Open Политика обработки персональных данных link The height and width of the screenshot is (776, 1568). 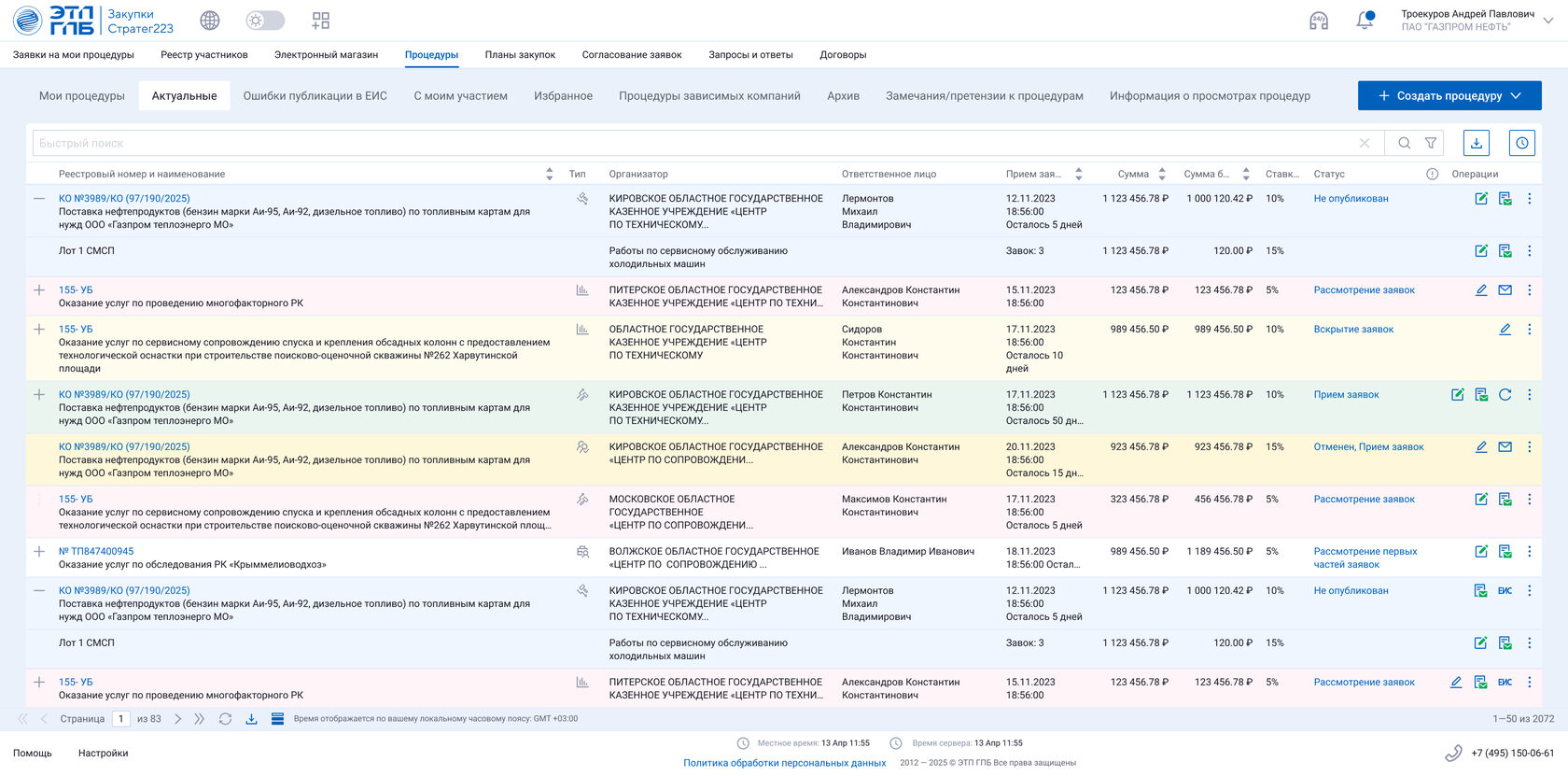point(784,763)
